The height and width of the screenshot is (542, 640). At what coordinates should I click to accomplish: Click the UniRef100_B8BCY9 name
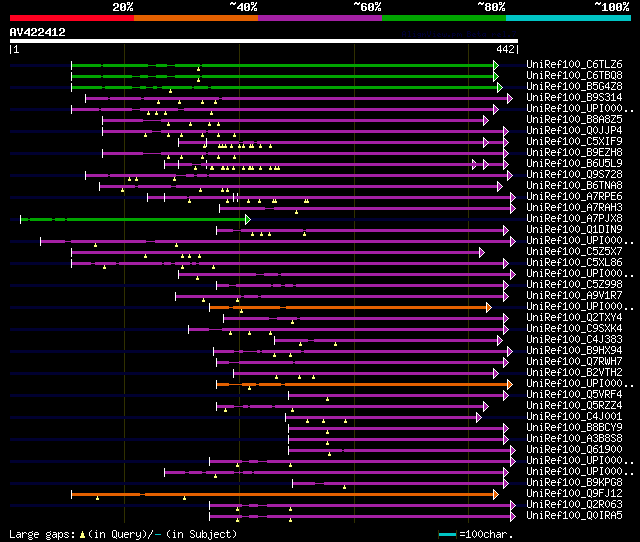pyautogui.click(x=574, y=428)
